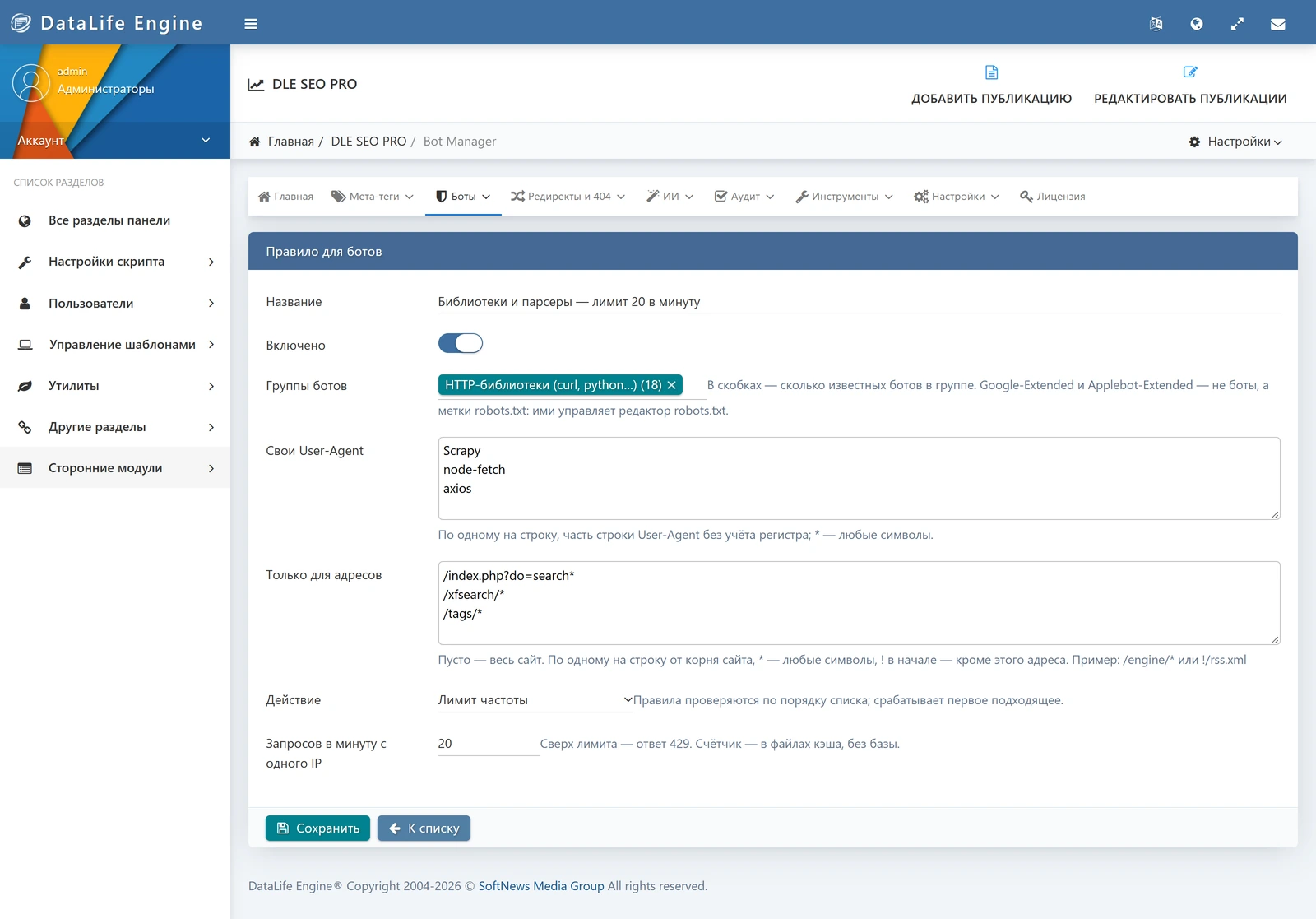Expand the Аккаунт dropdown chevron
The image size is (1316, 919).
[x=206, y=141]
